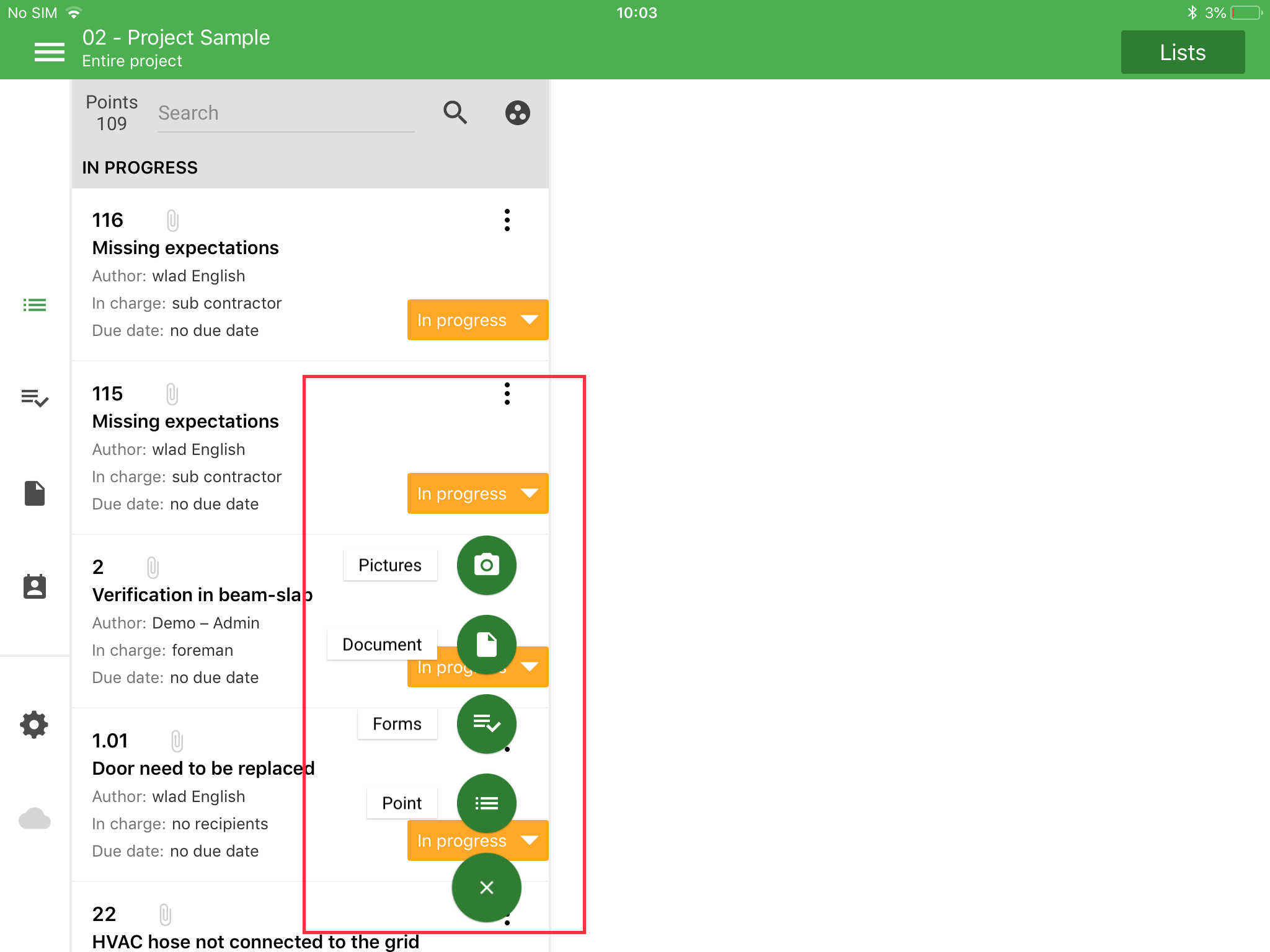Tap the Entire project subtitle
The height and width of the screenshot is (952, 1270).
tap(132, 61)
